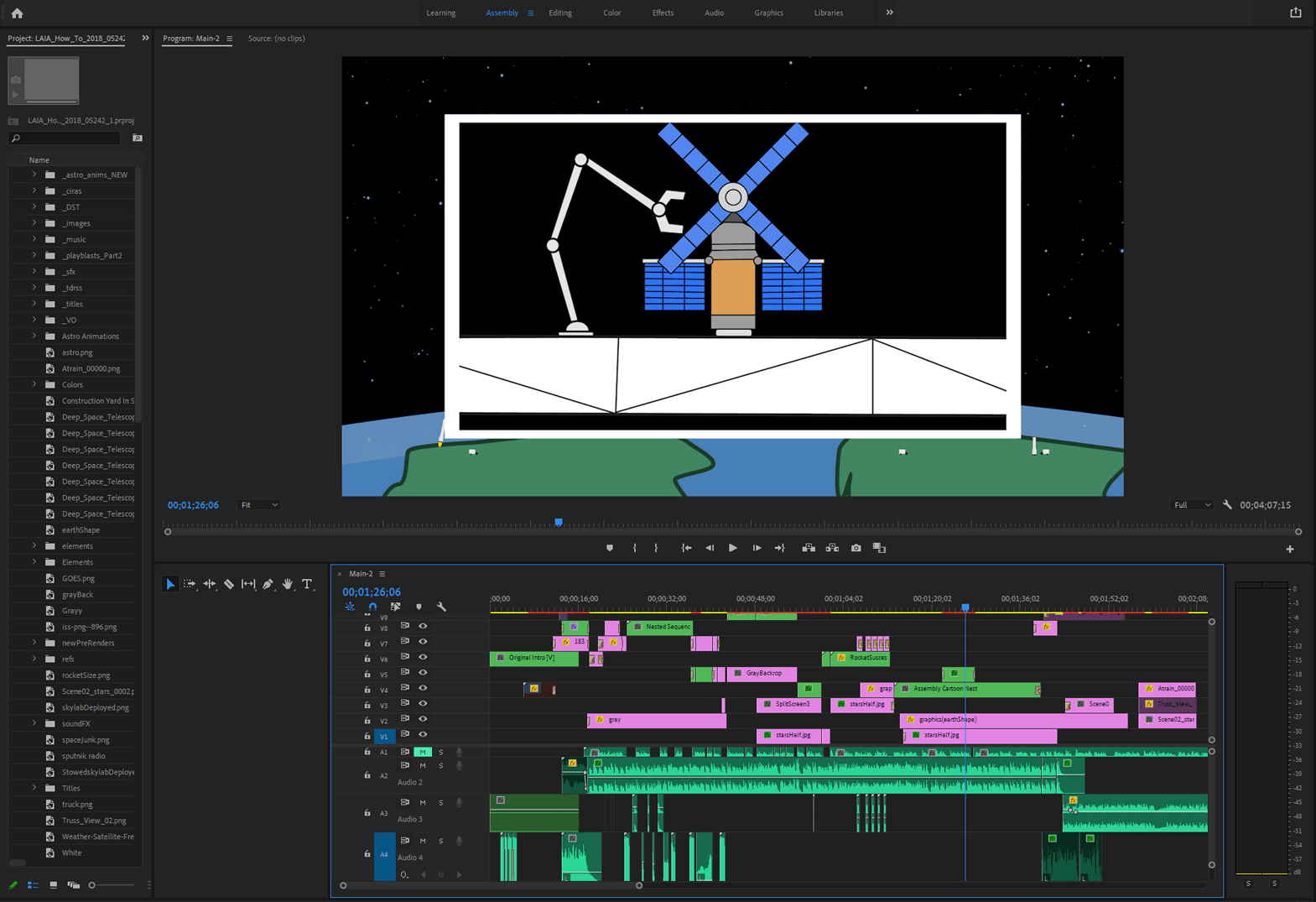Select the Type tool

pos(307,584)
